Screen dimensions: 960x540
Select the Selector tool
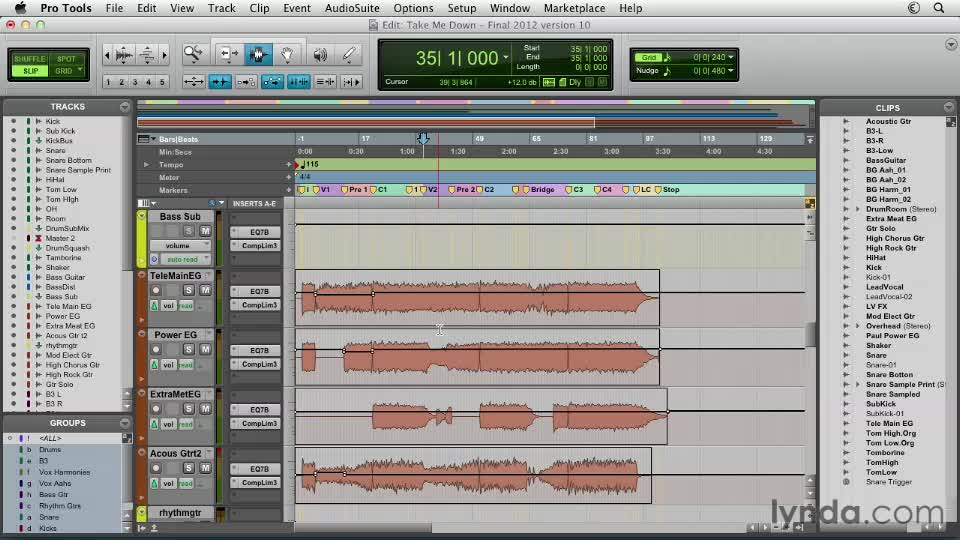click(258, 54)
